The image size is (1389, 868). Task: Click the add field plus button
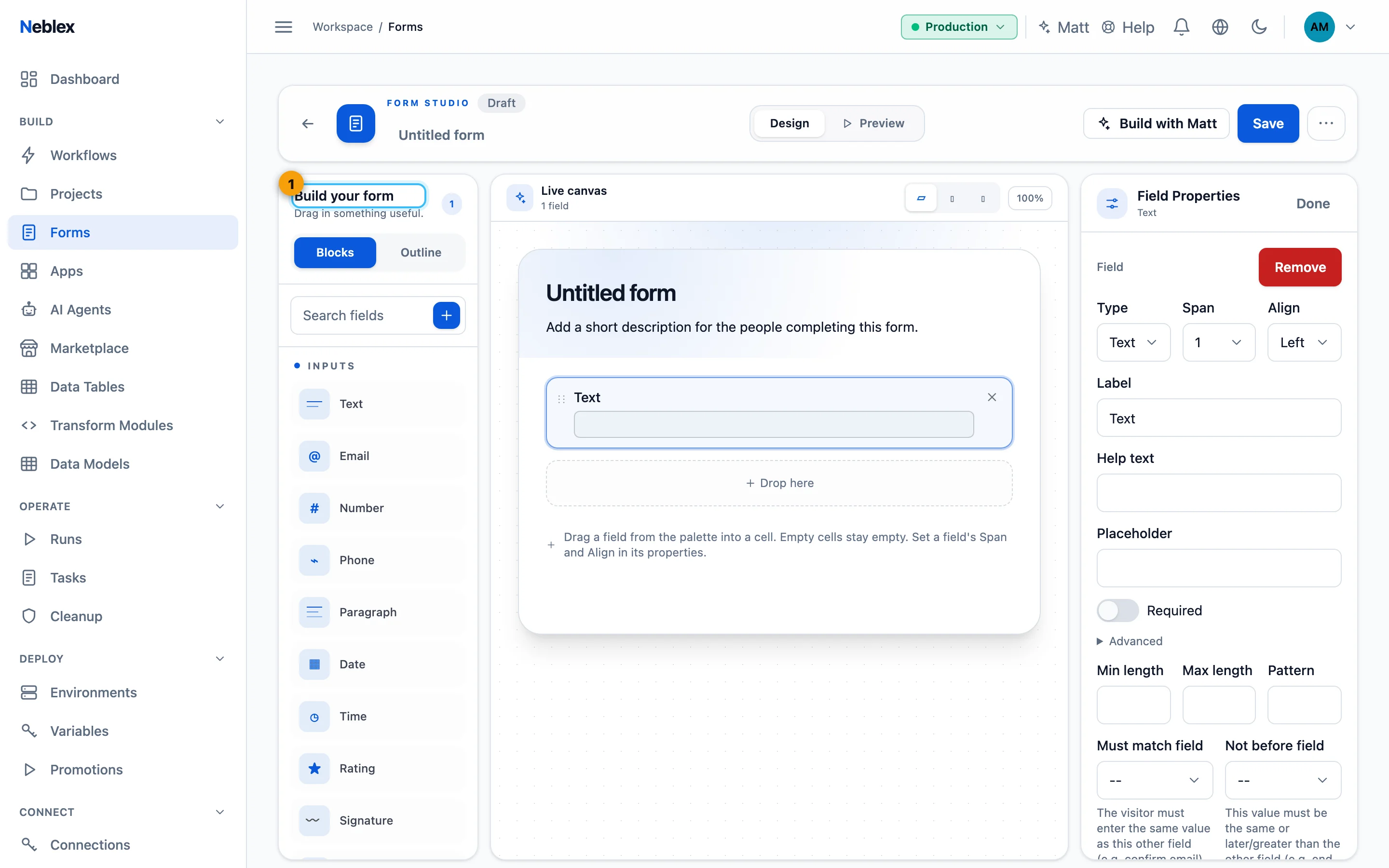(446, 315)
